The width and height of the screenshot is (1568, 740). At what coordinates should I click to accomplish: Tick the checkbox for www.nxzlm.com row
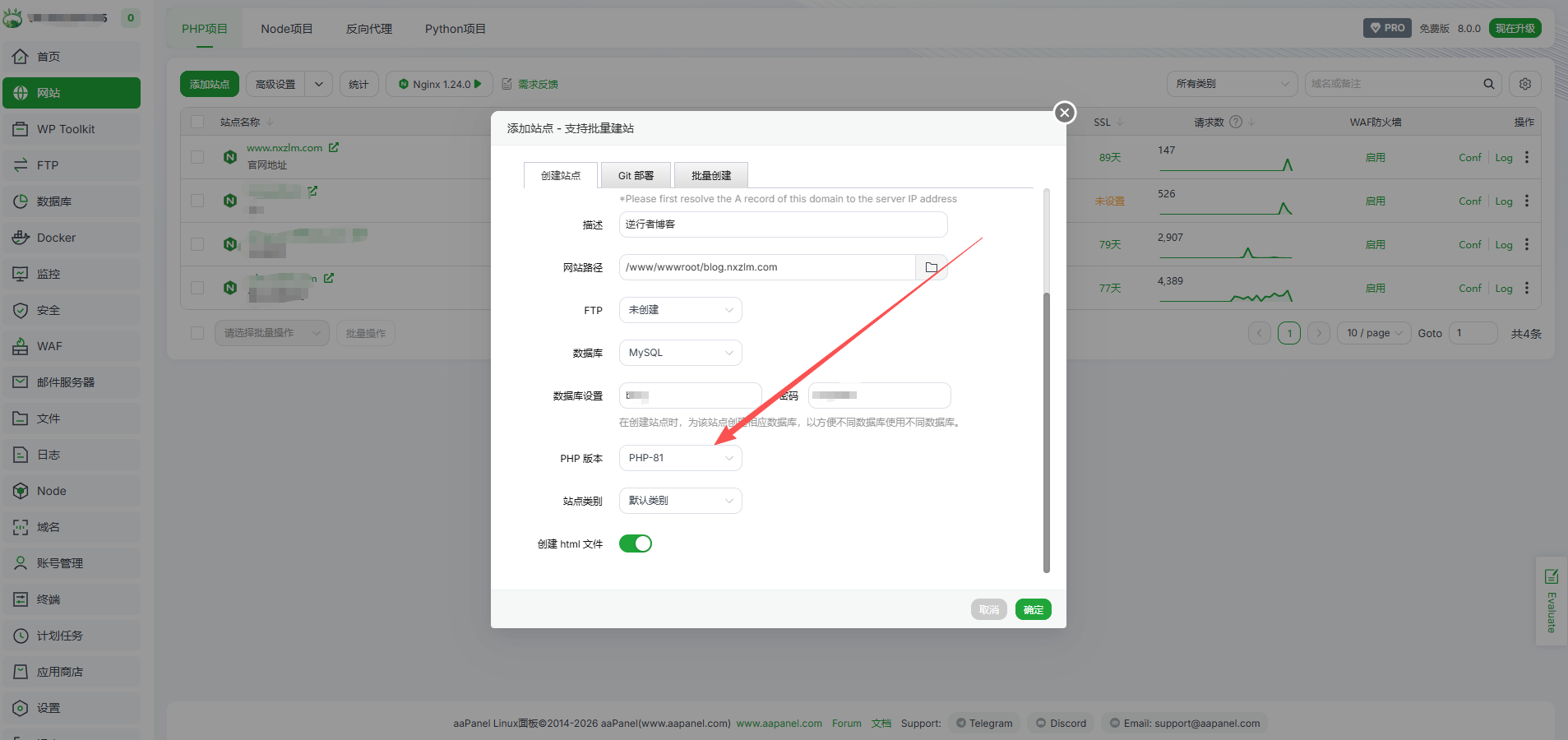[x=197, y=157]
